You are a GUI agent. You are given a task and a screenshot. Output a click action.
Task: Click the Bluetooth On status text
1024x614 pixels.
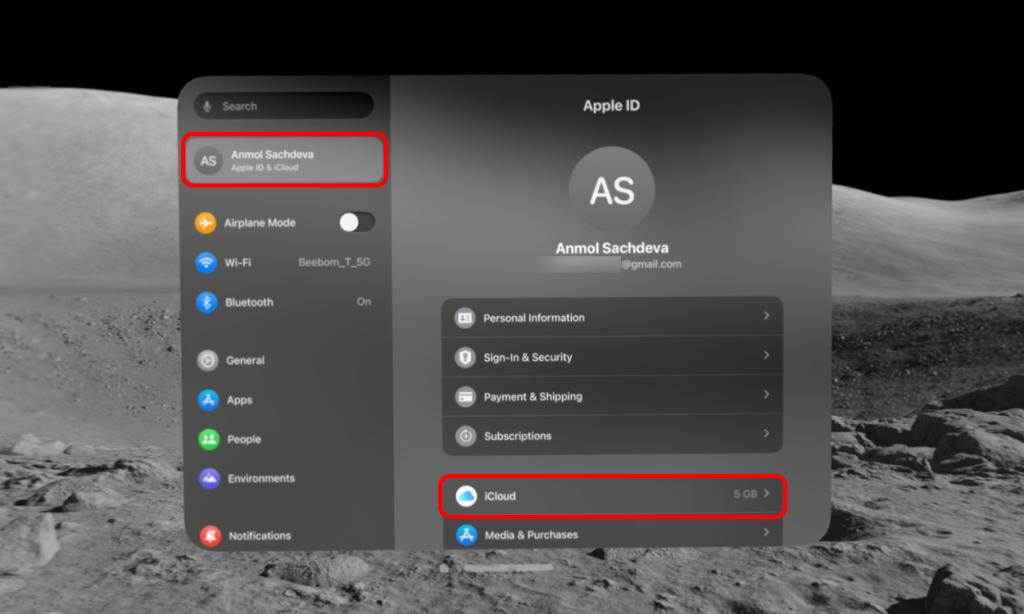click(364, 302)
